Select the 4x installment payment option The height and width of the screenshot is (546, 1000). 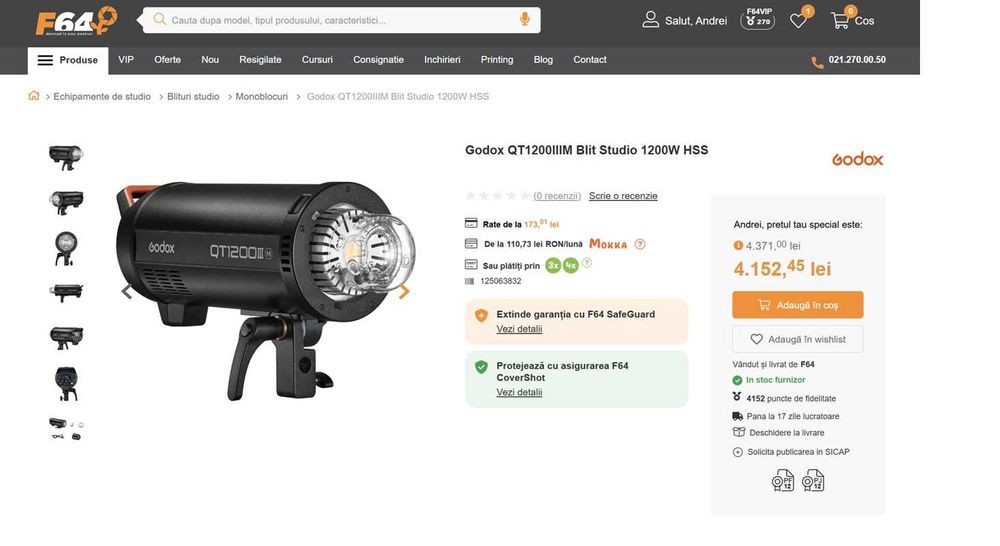570,266
